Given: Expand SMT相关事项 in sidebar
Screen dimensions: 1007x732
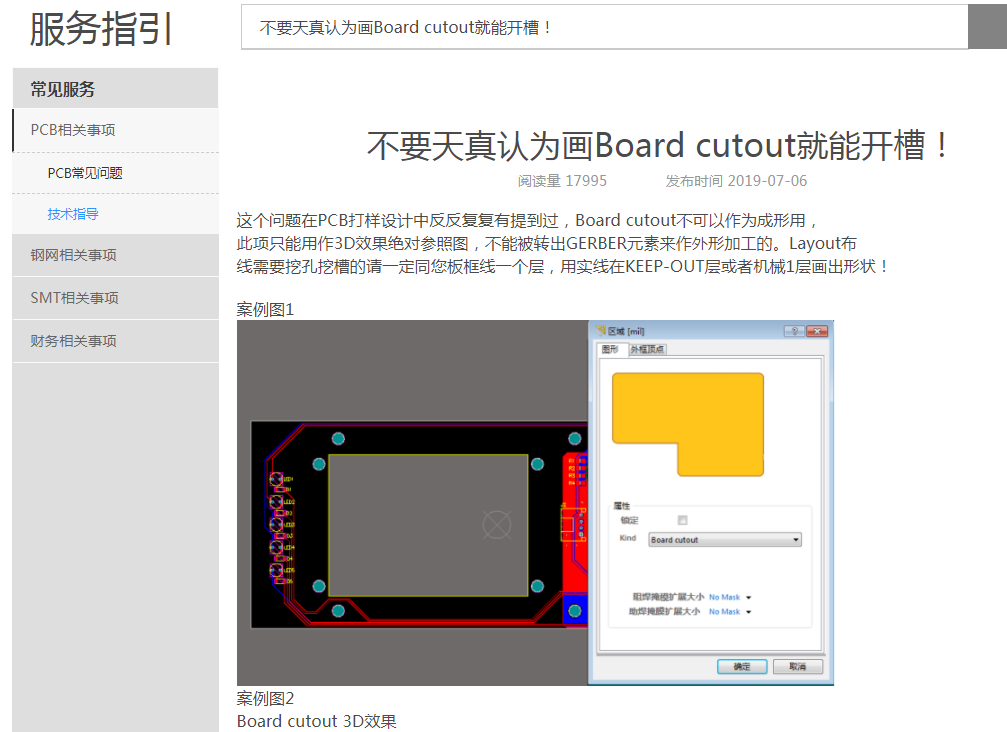Looking at the screenshot, I should pyautogui.click(x=75, y=298).
